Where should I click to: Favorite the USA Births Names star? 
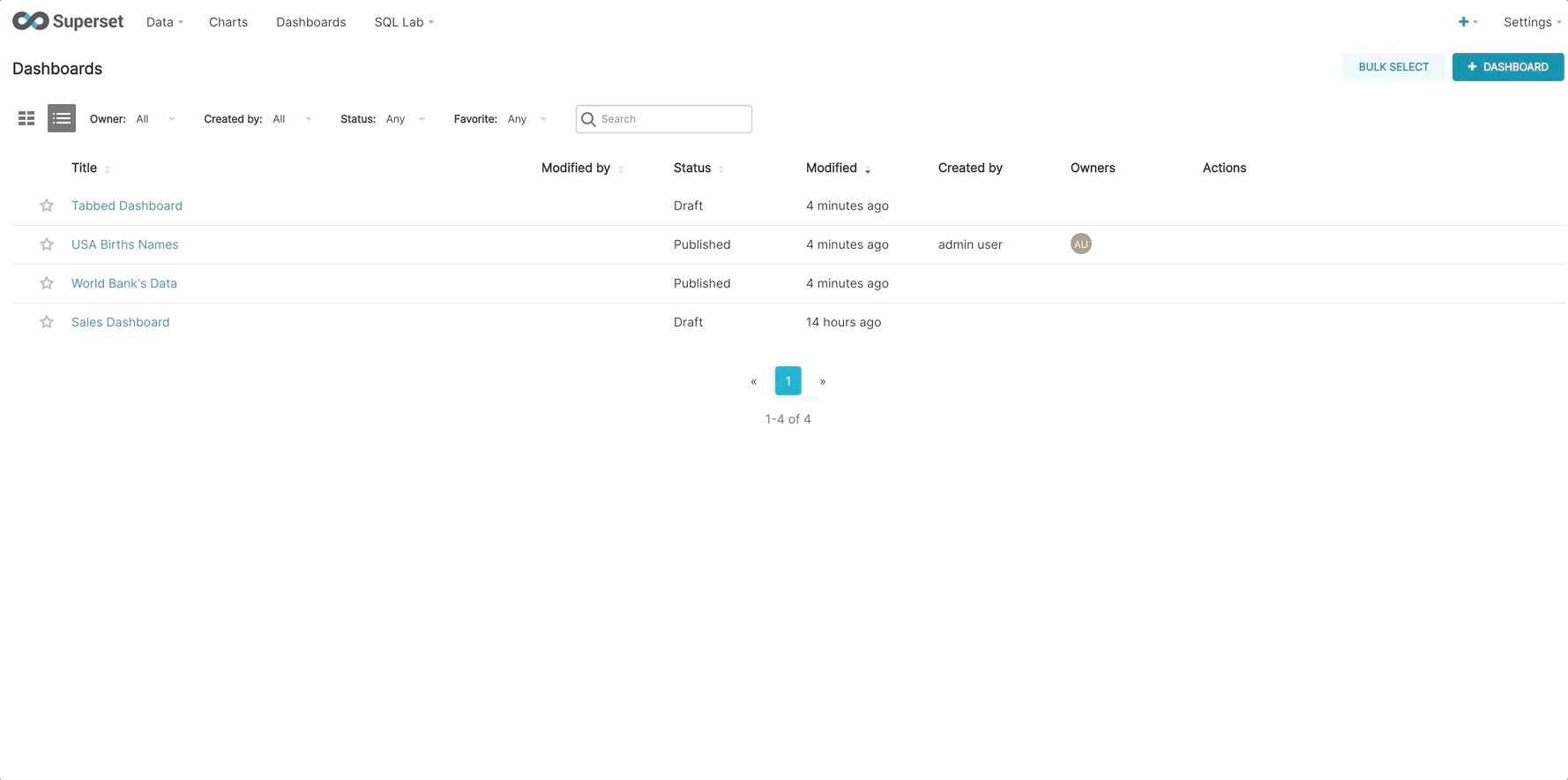coord(47,244)
